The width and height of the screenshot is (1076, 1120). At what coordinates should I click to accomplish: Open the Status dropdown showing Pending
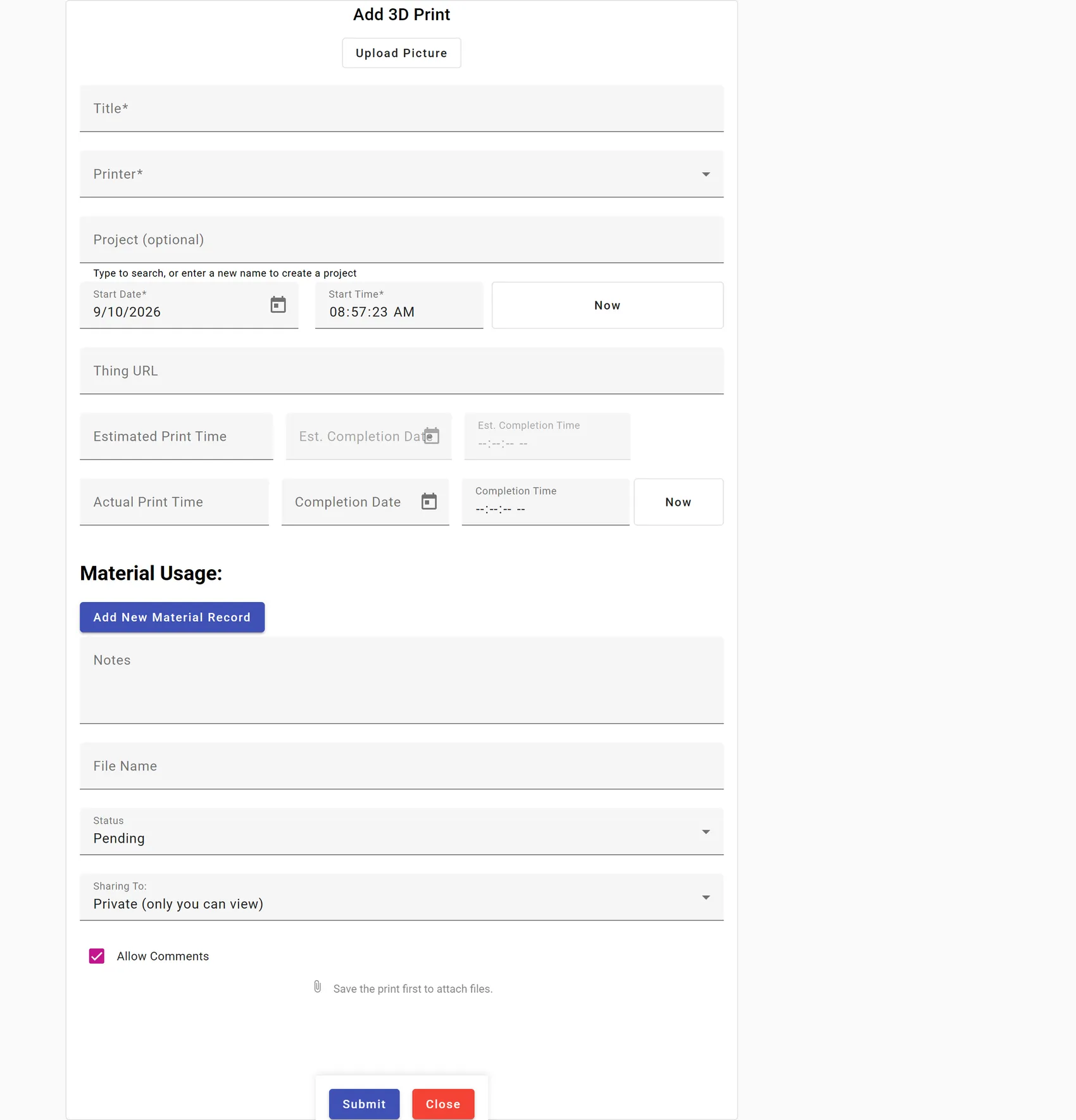(401, 832)
